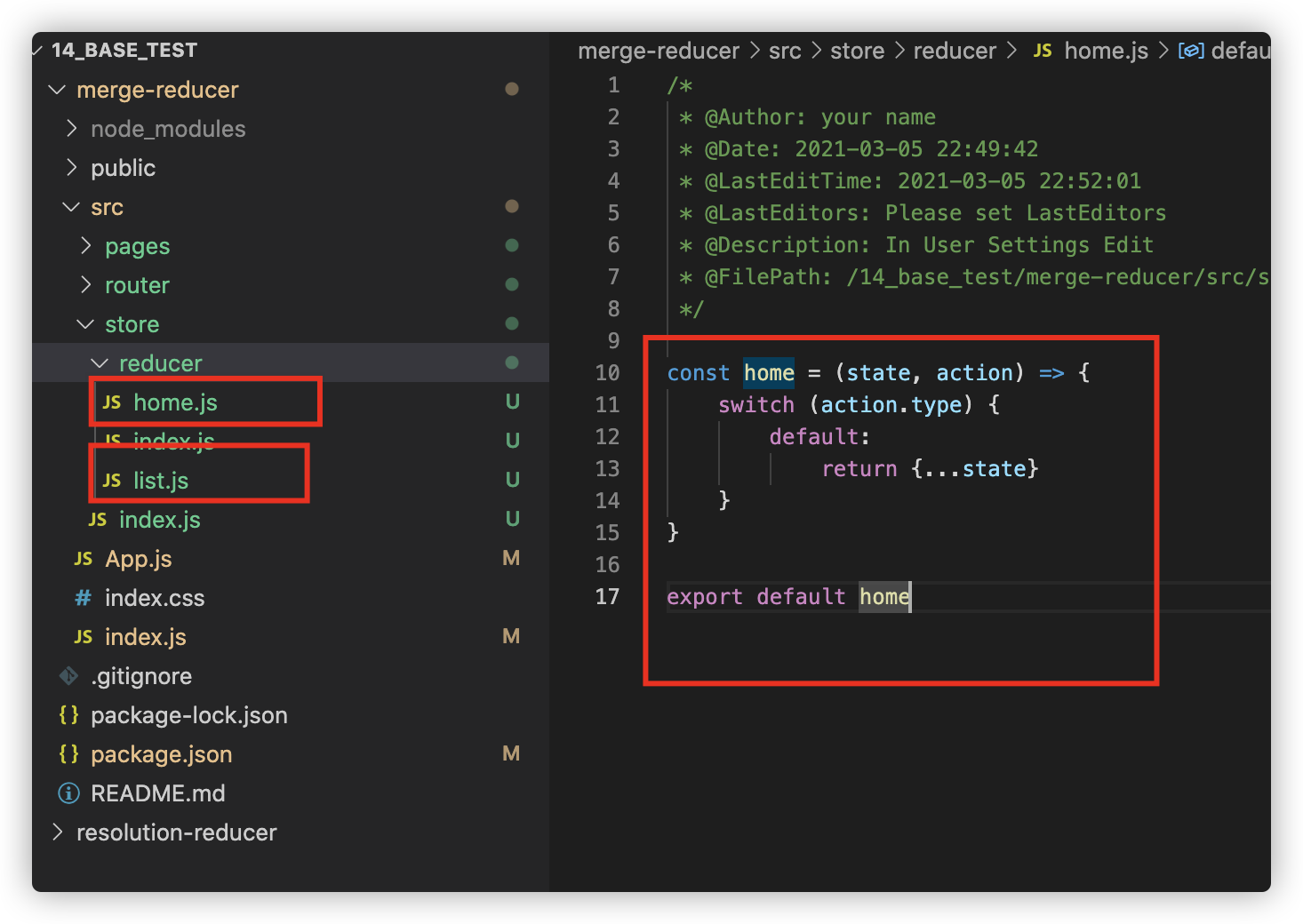This screenshot has height=924, width=1303.
Task: Expand the public folder
Action: [71, 168]
